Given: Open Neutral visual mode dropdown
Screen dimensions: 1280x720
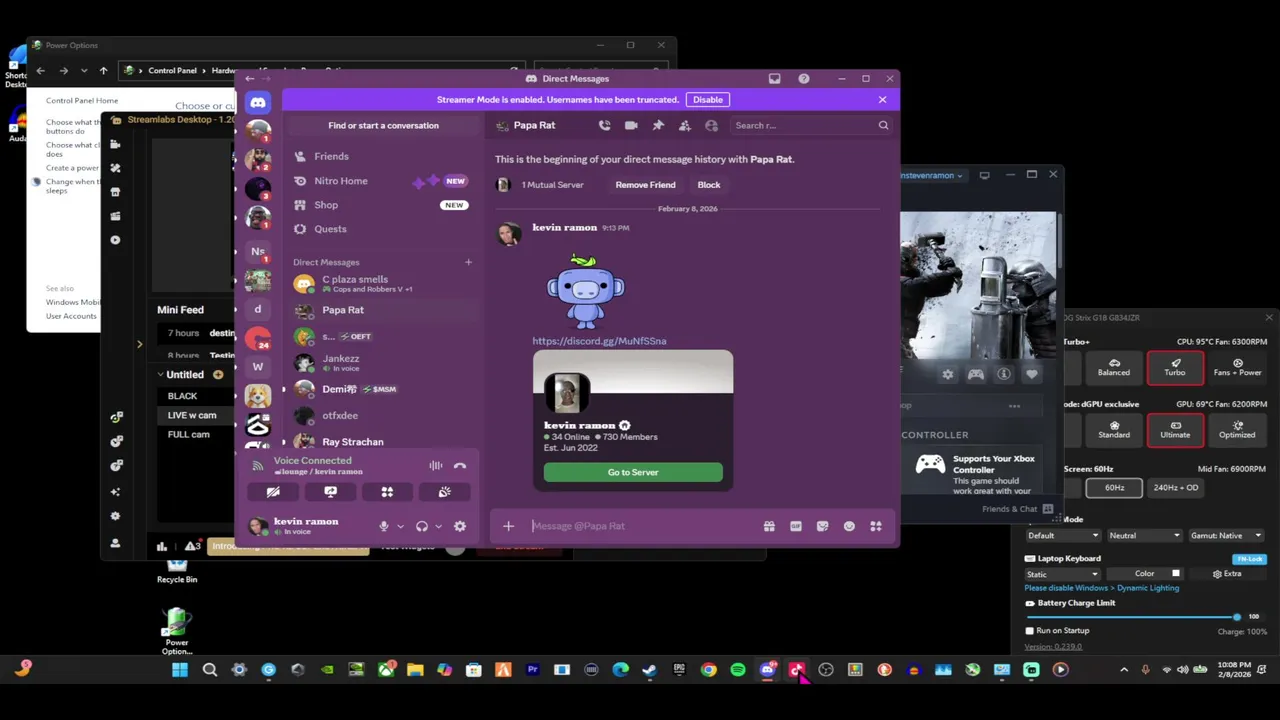Looking at the screenshot, I should coord(1144,536).
